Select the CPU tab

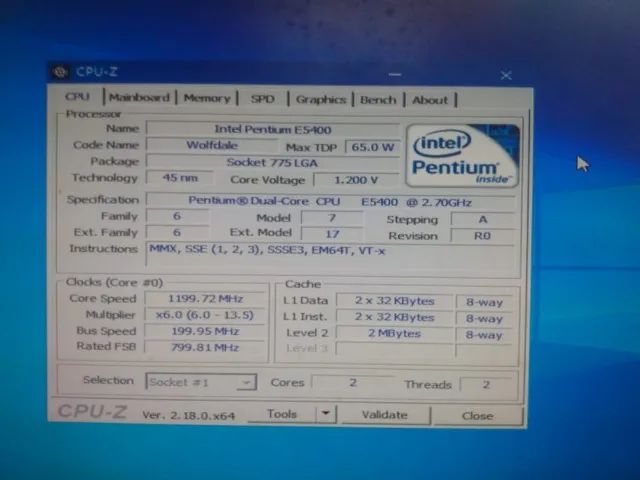tap(78, 97)
